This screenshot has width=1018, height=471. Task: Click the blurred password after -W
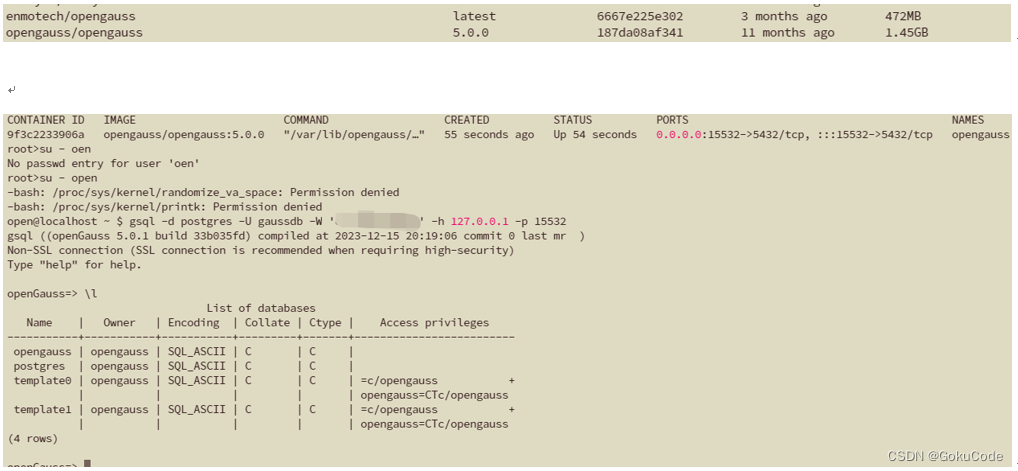tap(380, 222)
